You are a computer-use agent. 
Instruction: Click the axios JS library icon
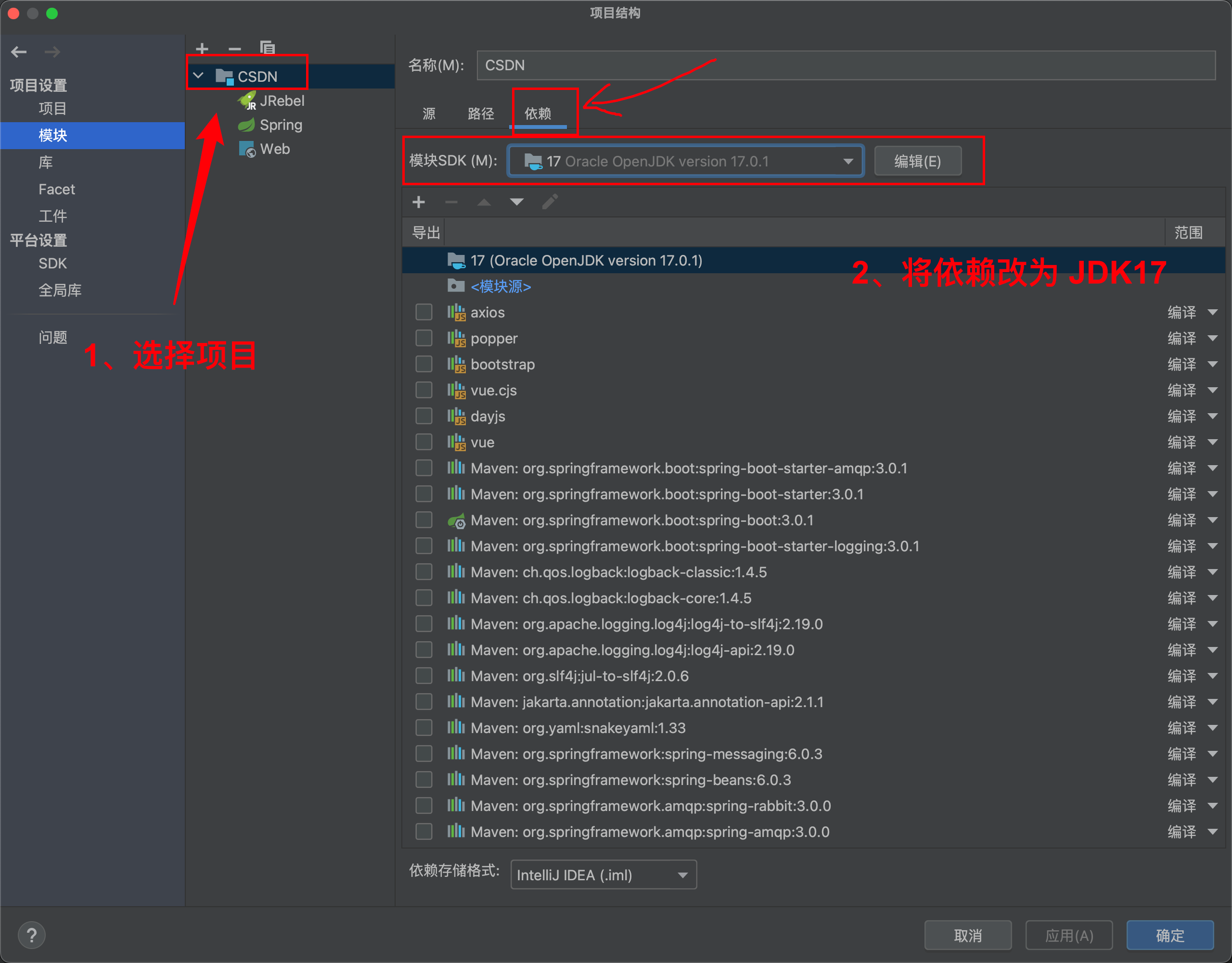[x=456, y=312]
